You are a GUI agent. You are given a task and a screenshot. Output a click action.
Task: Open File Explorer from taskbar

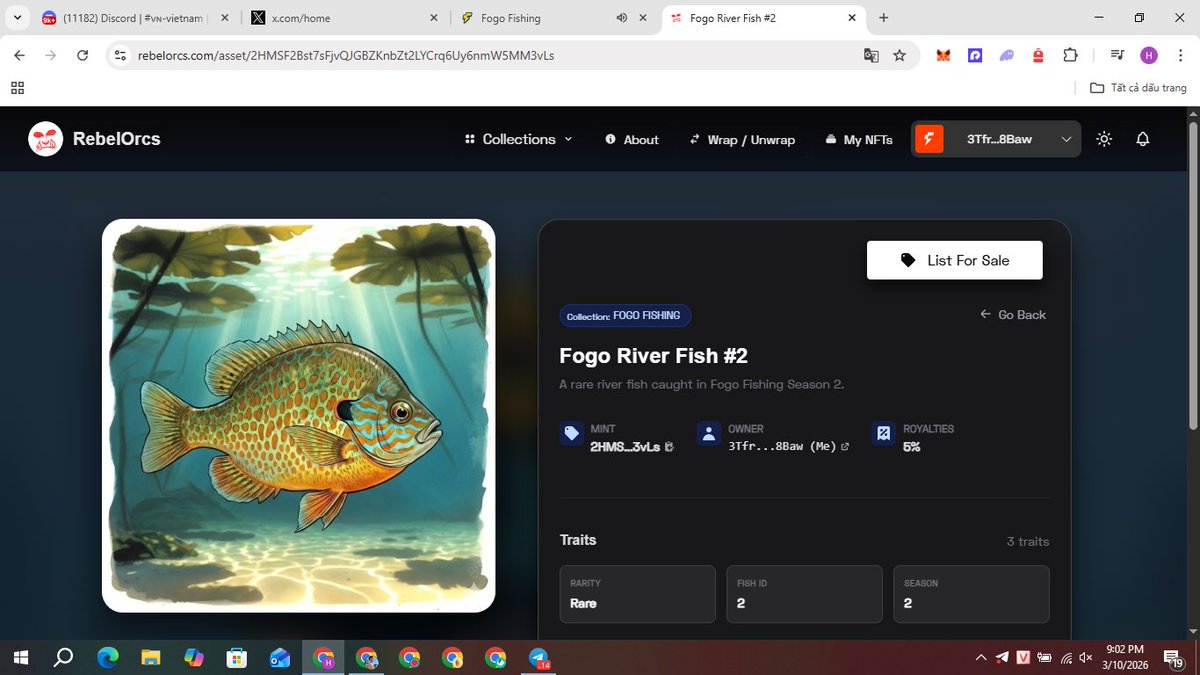coord(150,657)
